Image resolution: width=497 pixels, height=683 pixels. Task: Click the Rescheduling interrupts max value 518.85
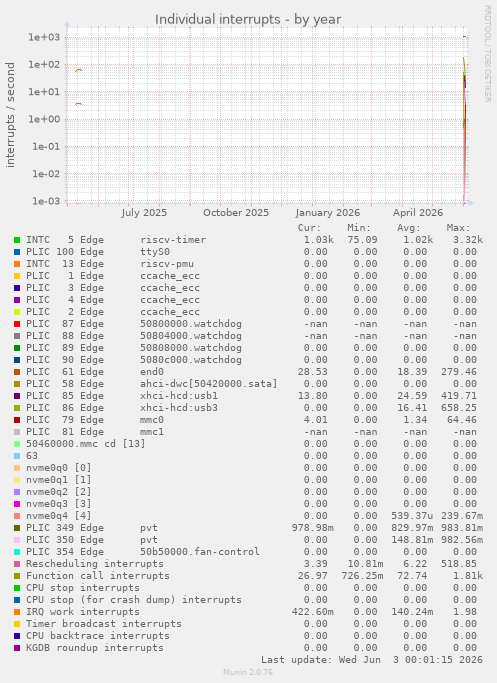tap(459, 564)
